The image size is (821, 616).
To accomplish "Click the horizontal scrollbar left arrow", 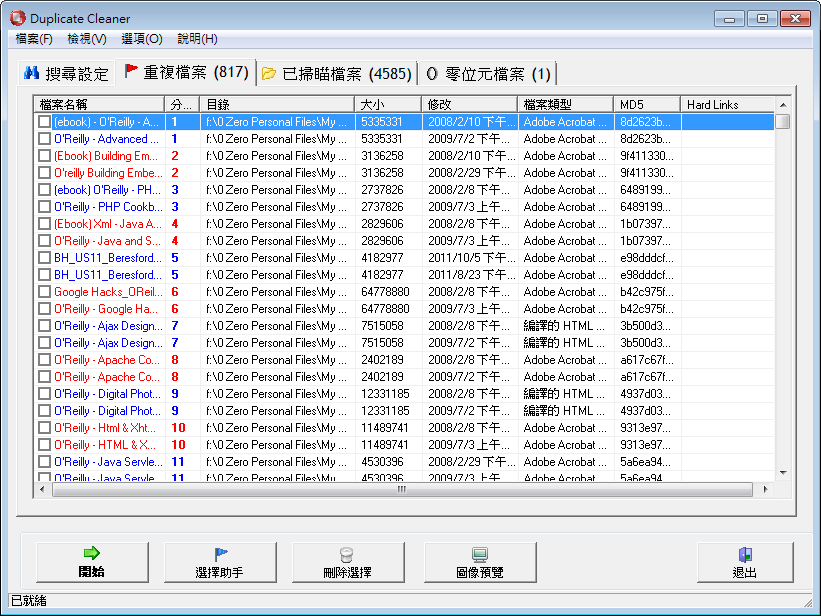I will [42, 489].
